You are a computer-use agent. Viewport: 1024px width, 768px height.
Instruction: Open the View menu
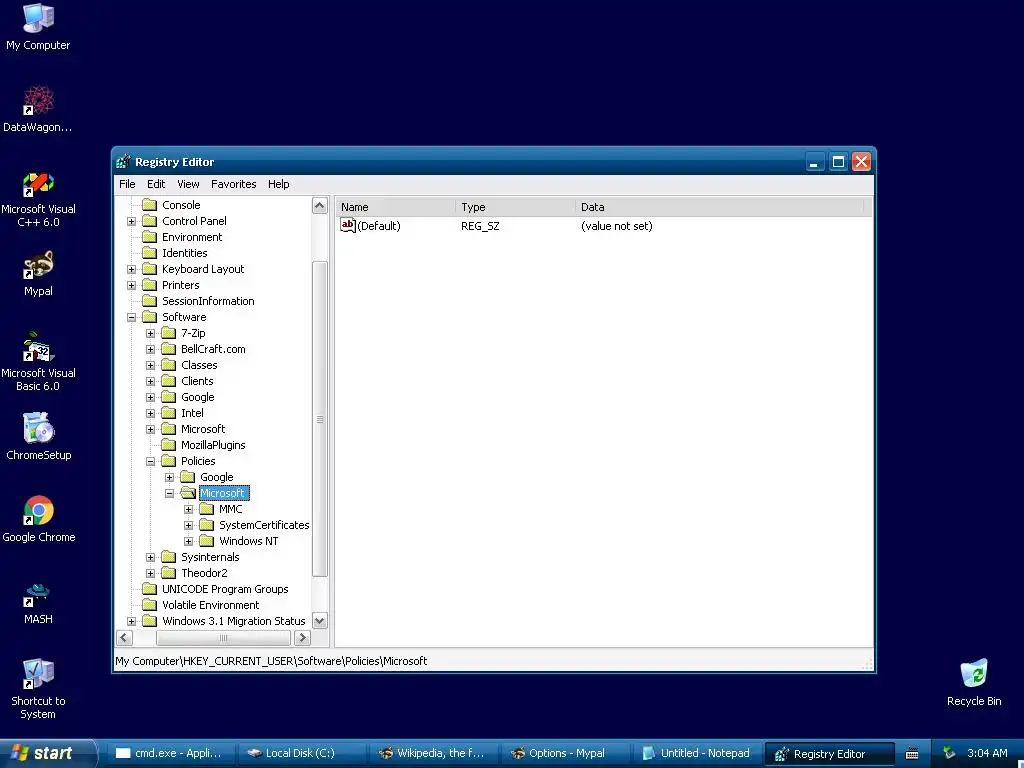point(188,184)
